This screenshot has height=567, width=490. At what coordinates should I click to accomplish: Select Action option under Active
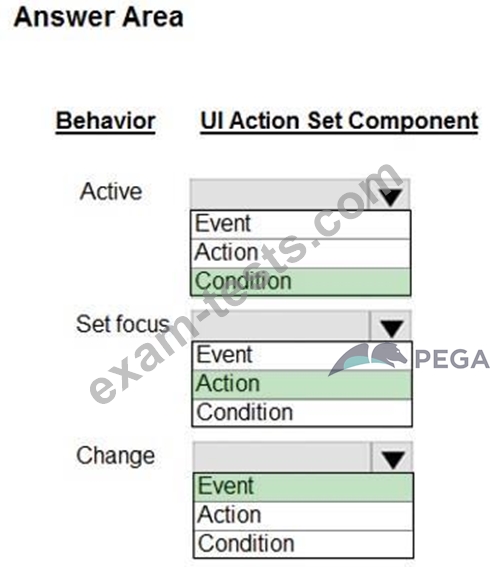point(301,253)
